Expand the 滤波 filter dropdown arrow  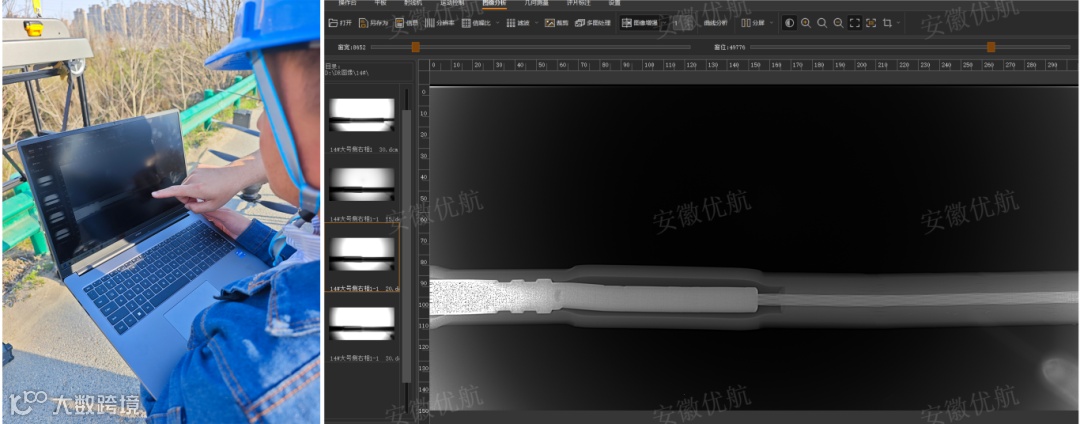click(536, 23)
